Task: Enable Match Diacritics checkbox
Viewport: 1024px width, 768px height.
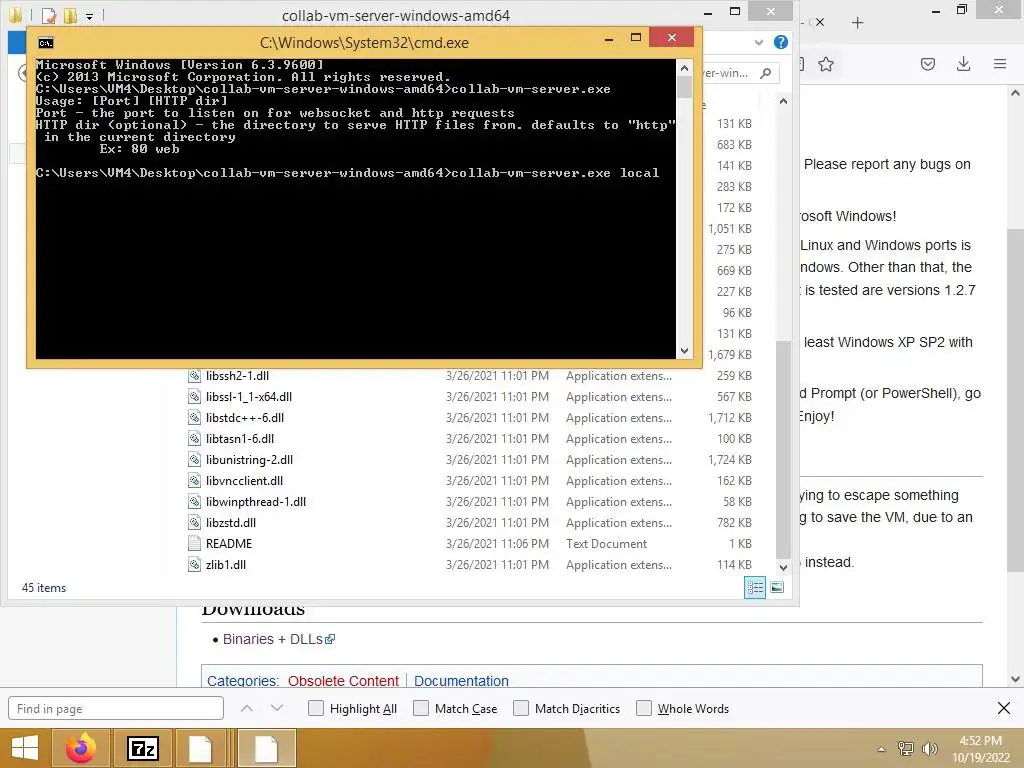Action: point(520,708)
